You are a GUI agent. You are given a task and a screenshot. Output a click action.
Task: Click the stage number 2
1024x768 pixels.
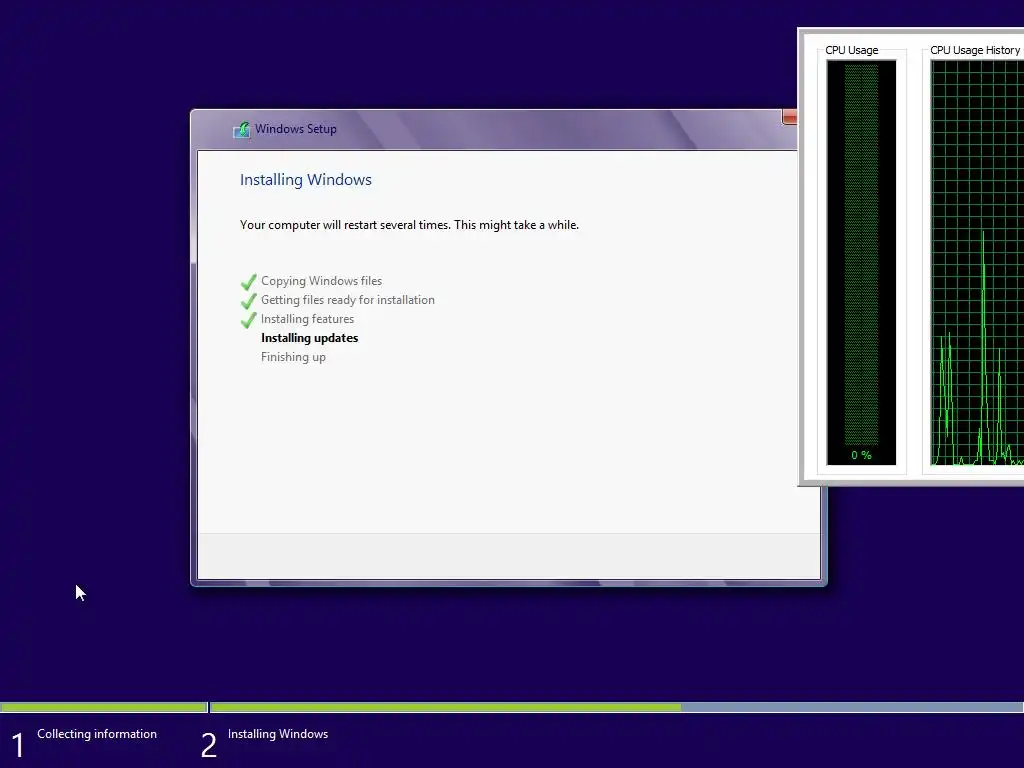click(x=209, y=745)
